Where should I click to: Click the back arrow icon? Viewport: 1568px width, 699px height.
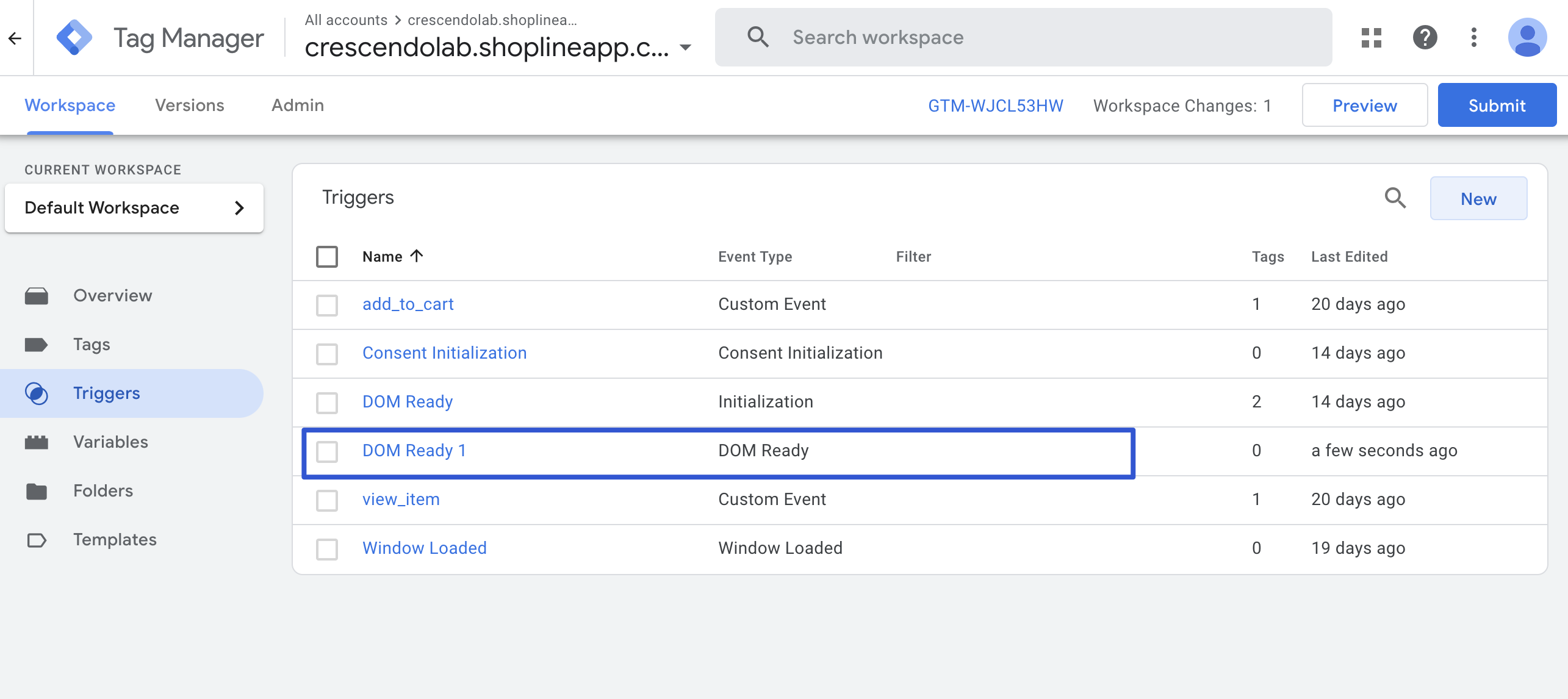pyautogui.click(x=15, y=38)
